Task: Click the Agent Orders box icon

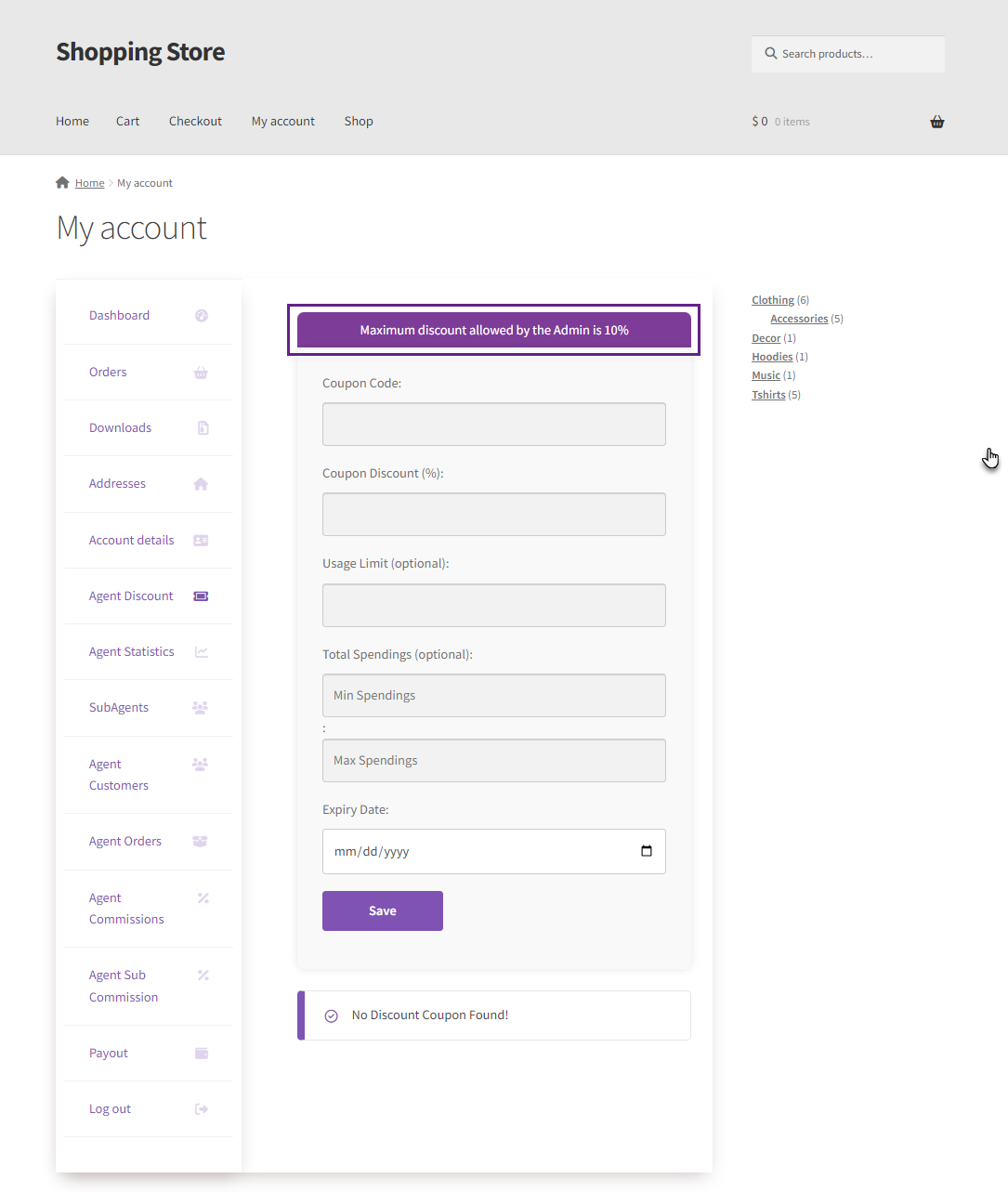Action: pyautogui.click(x=200, y=842)
